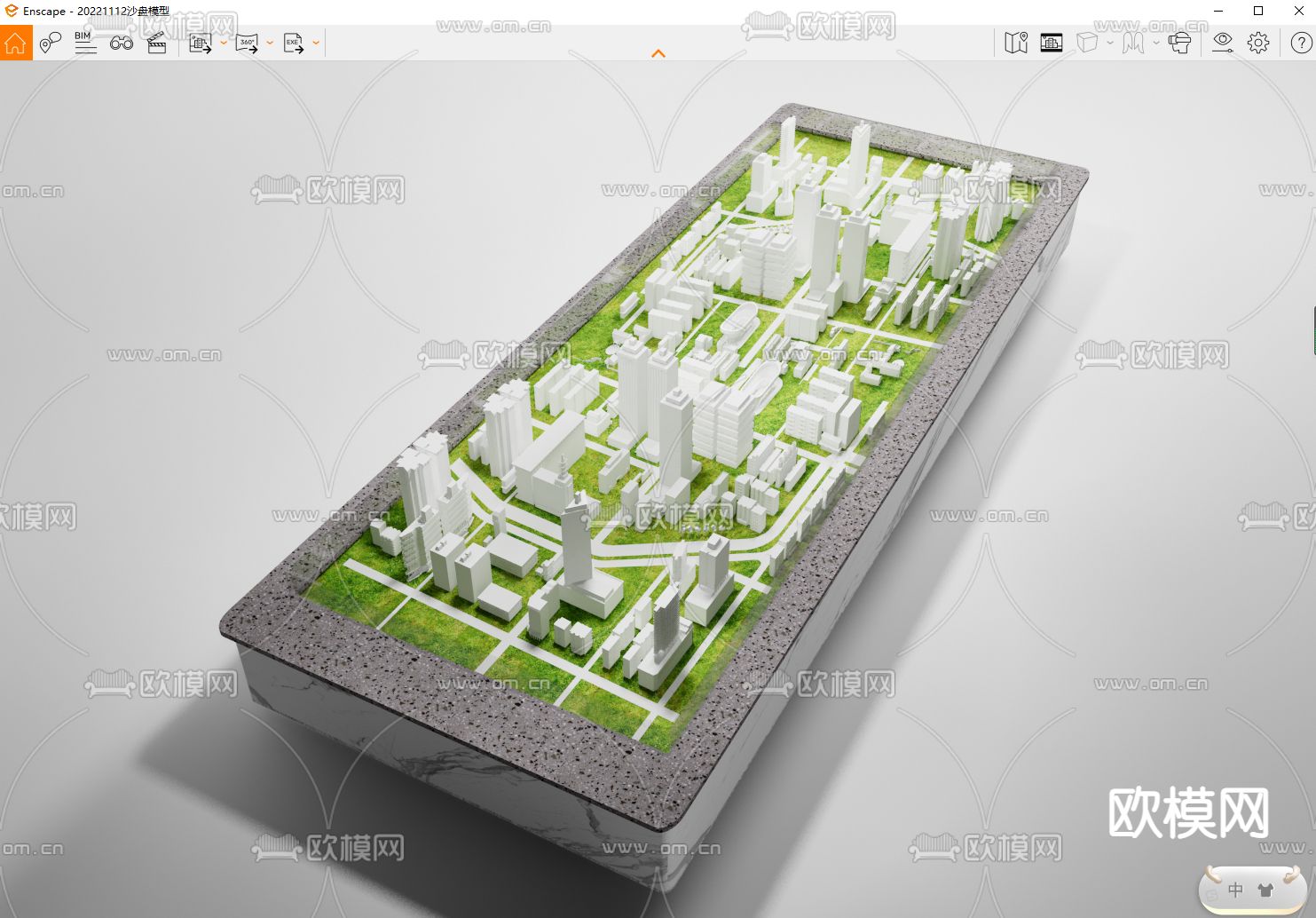Collapse the toolbar using the orange chevron
The width and height of the screenshot is (1316, 918).
(x=658, y=53)
